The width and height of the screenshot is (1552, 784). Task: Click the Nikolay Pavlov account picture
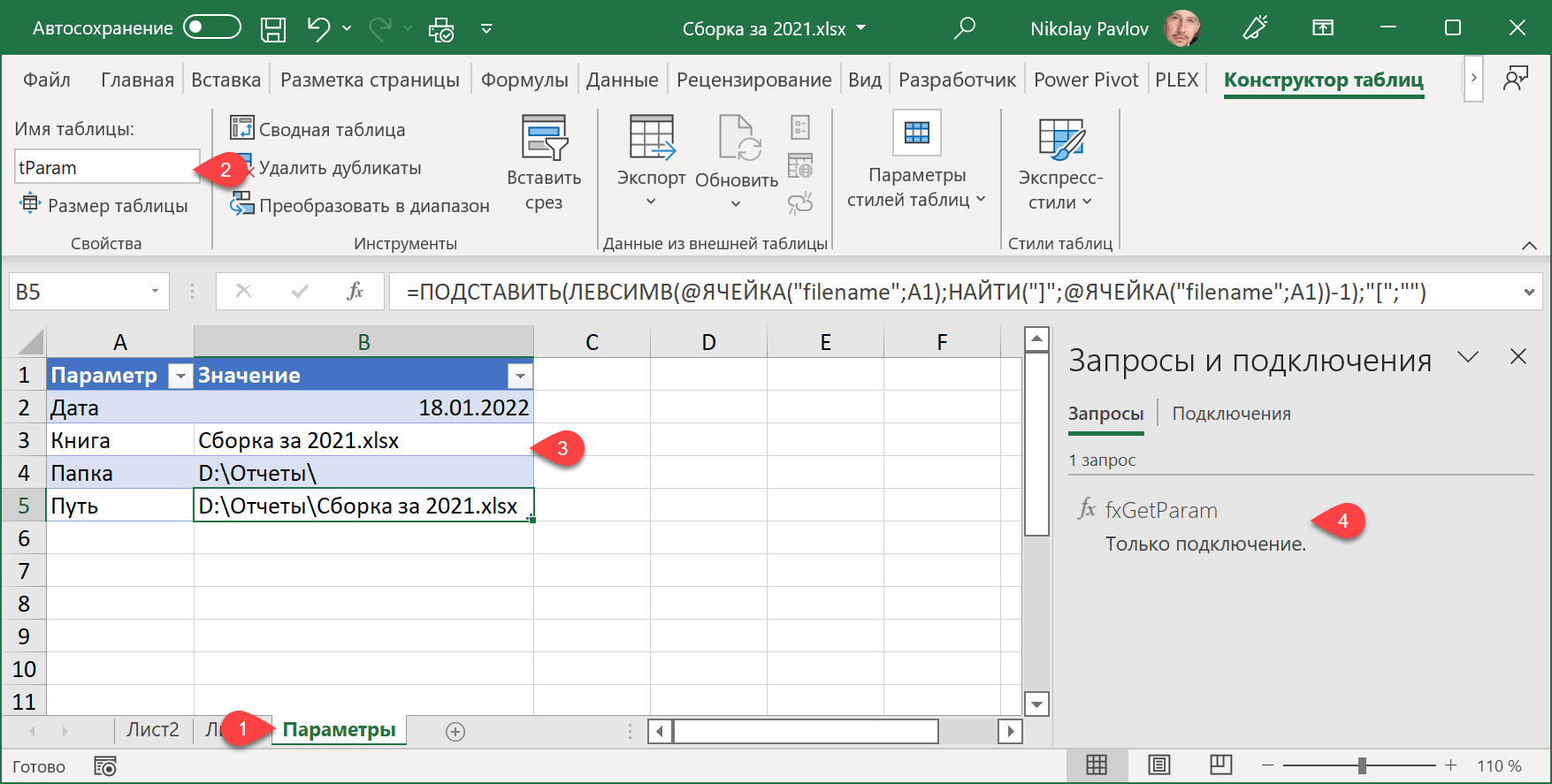(x=1181, y=28)
